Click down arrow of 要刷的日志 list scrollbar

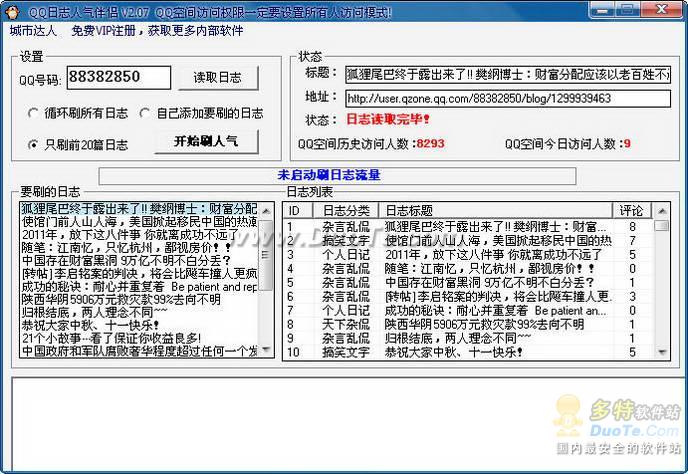(265, 349)
